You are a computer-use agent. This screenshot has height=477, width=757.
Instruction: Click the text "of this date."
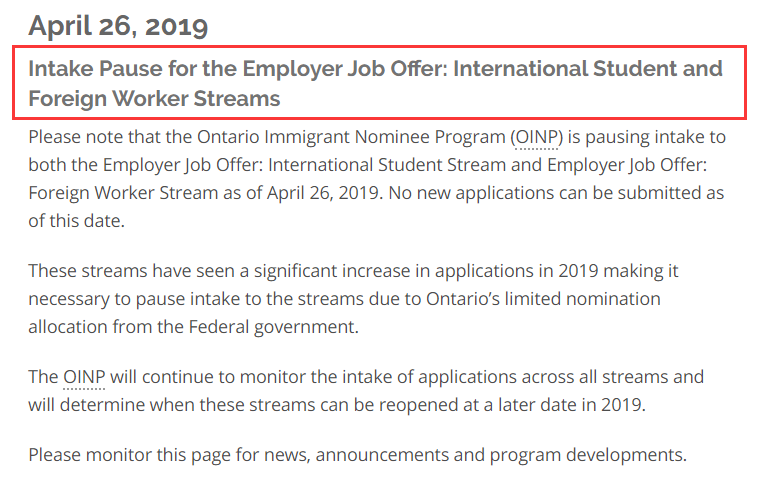coord(76,221)
